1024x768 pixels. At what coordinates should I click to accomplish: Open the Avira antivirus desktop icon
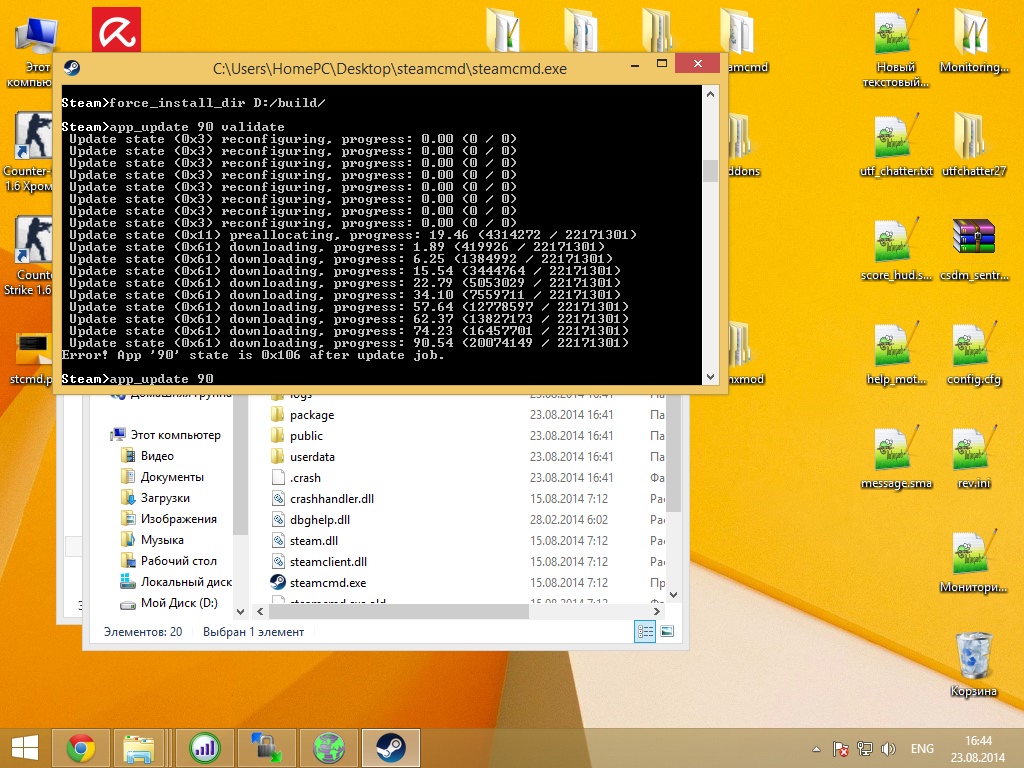coord(116,29)
